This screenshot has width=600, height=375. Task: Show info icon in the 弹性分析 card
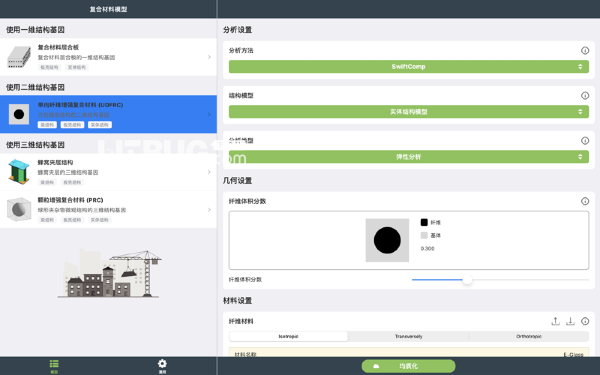pyautogui.click(x=585, y=141)
